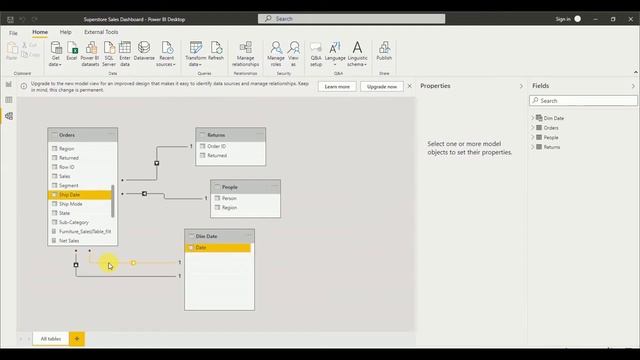Expand Returns in Fields list

pyautogui.click(x=533, y=147)
